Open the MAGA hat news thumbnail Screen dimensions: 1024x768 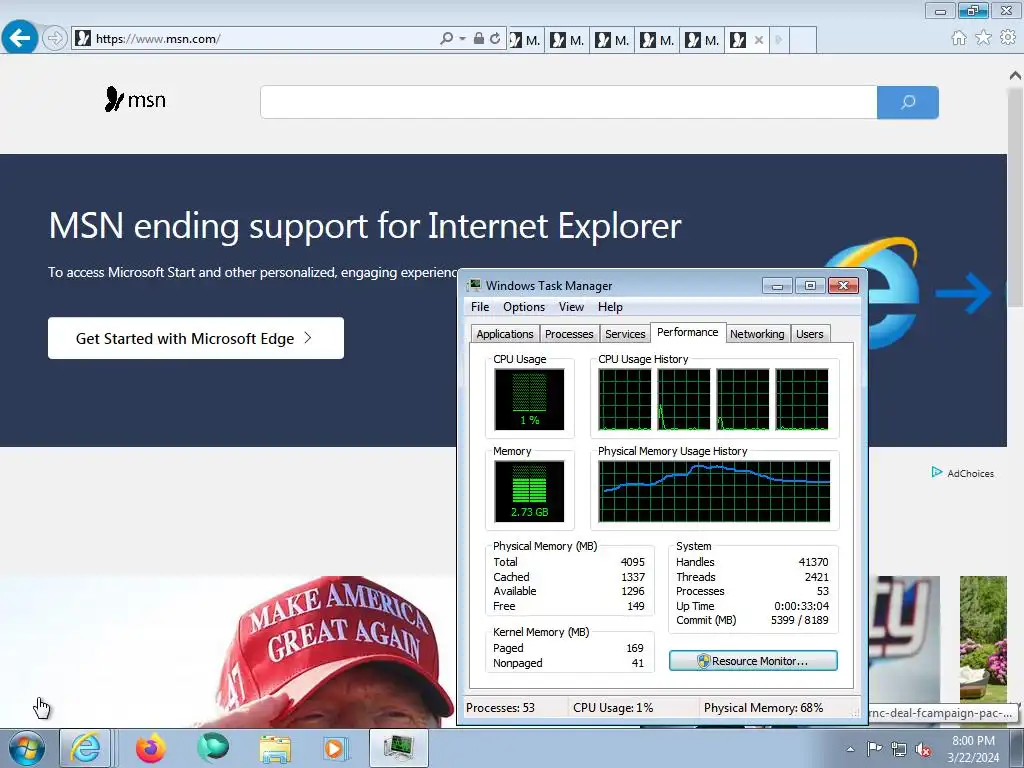(227, 651)
